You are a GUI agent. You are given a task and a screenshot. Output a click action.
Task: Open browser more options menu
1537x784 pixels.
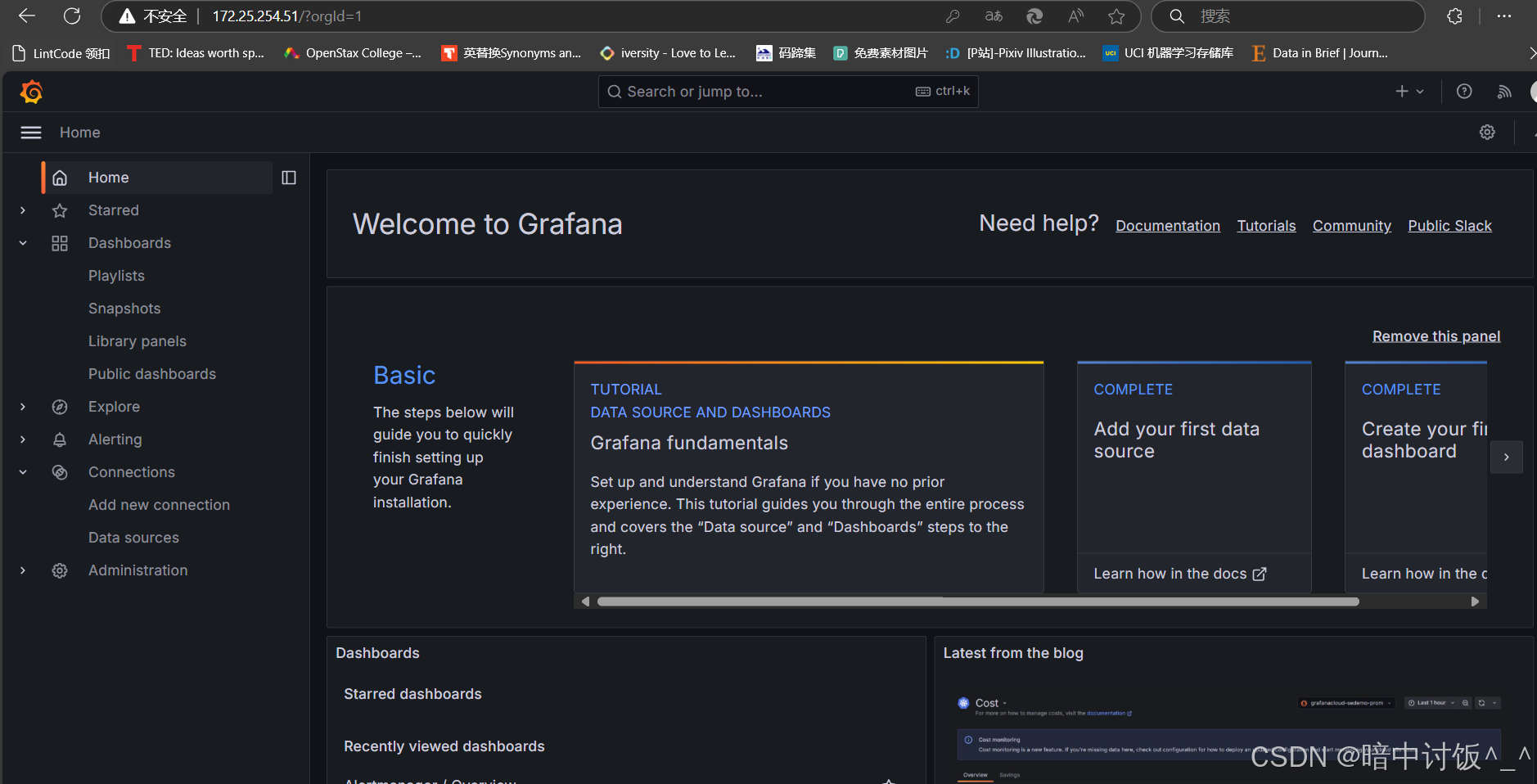pyautogui.click(x=1504, y=16)
